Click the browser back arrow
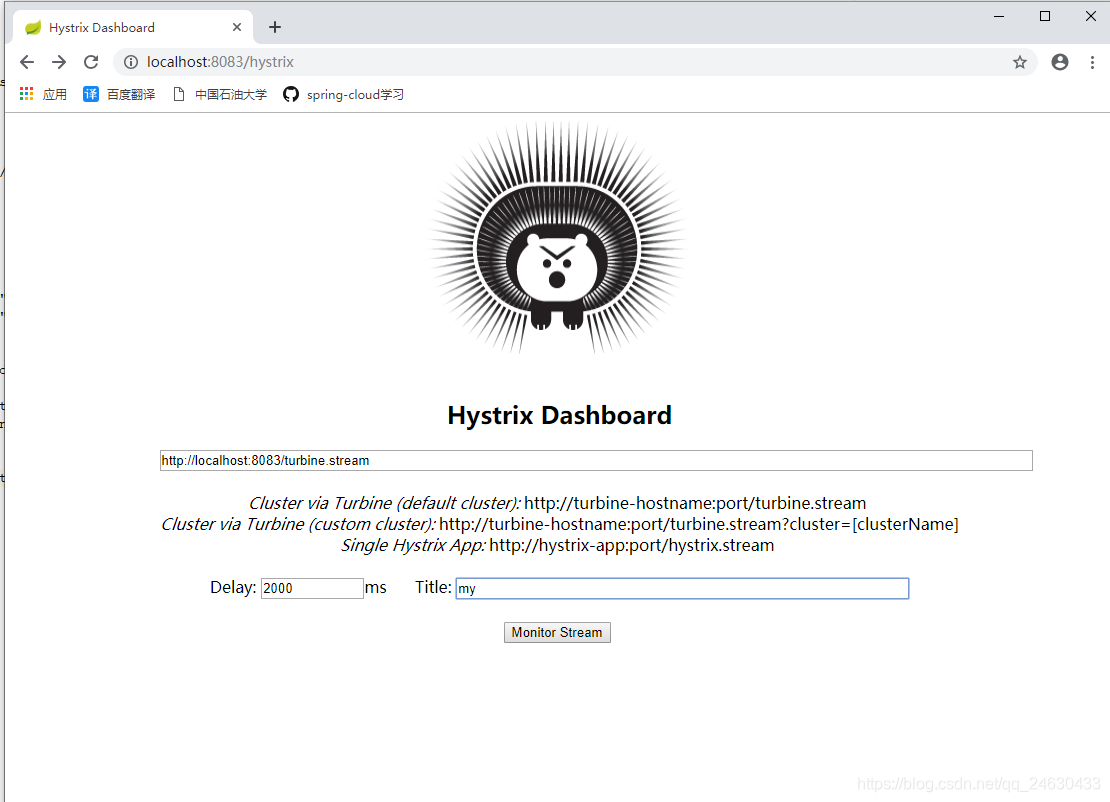The height and width of the screenshot is (802, 1110). pyautogui.click(x=27, y=62)
